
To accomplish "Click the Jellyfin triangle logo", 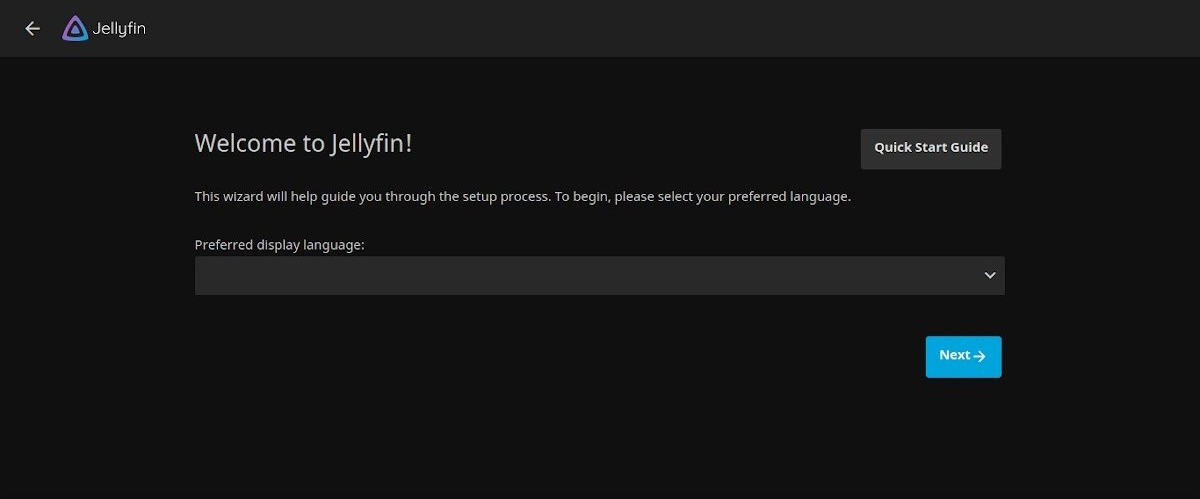I will pos(75,29).
